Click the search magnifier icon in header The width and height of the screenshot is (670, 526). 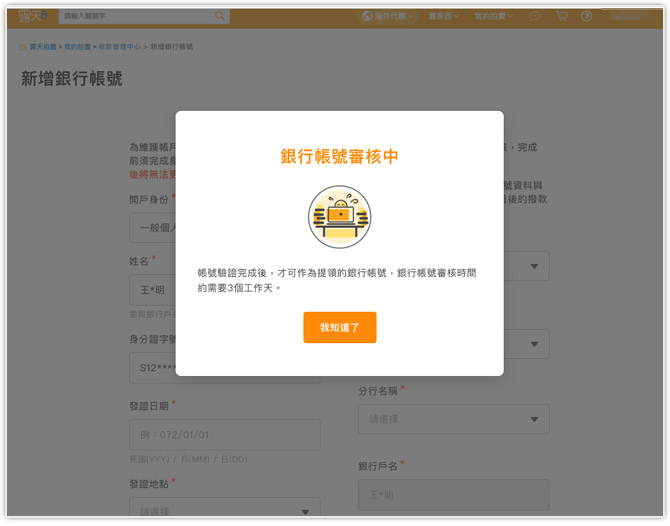(220, 16)
